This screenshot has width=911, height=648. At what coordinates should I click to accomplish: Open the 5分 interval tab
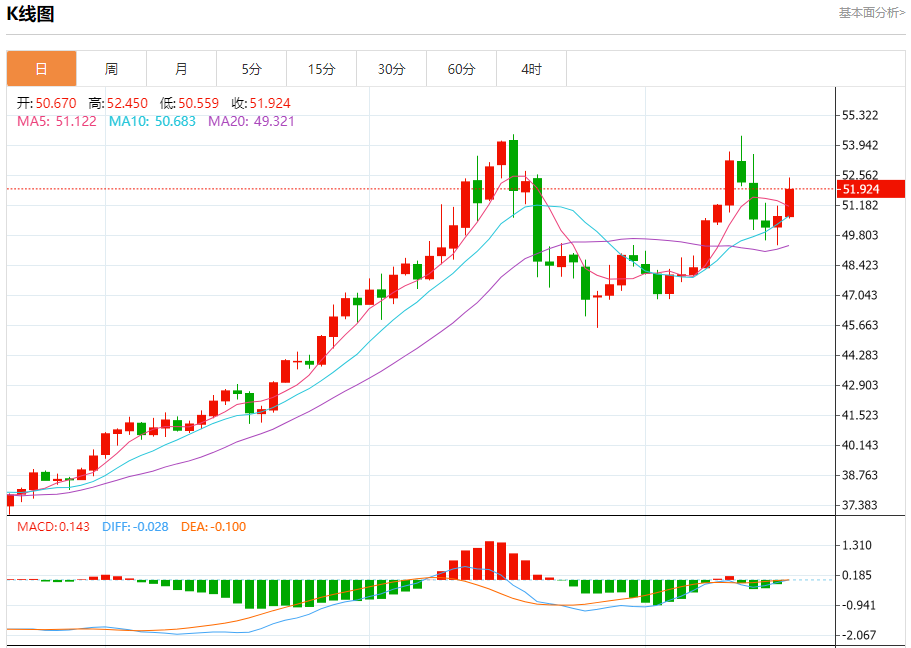252,69
